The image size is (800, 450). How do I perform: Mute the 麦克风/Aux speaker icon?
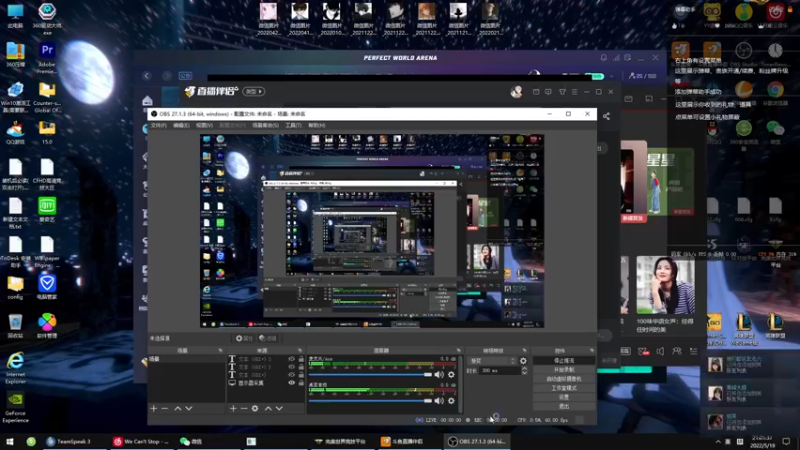click(x=439, y=375)
